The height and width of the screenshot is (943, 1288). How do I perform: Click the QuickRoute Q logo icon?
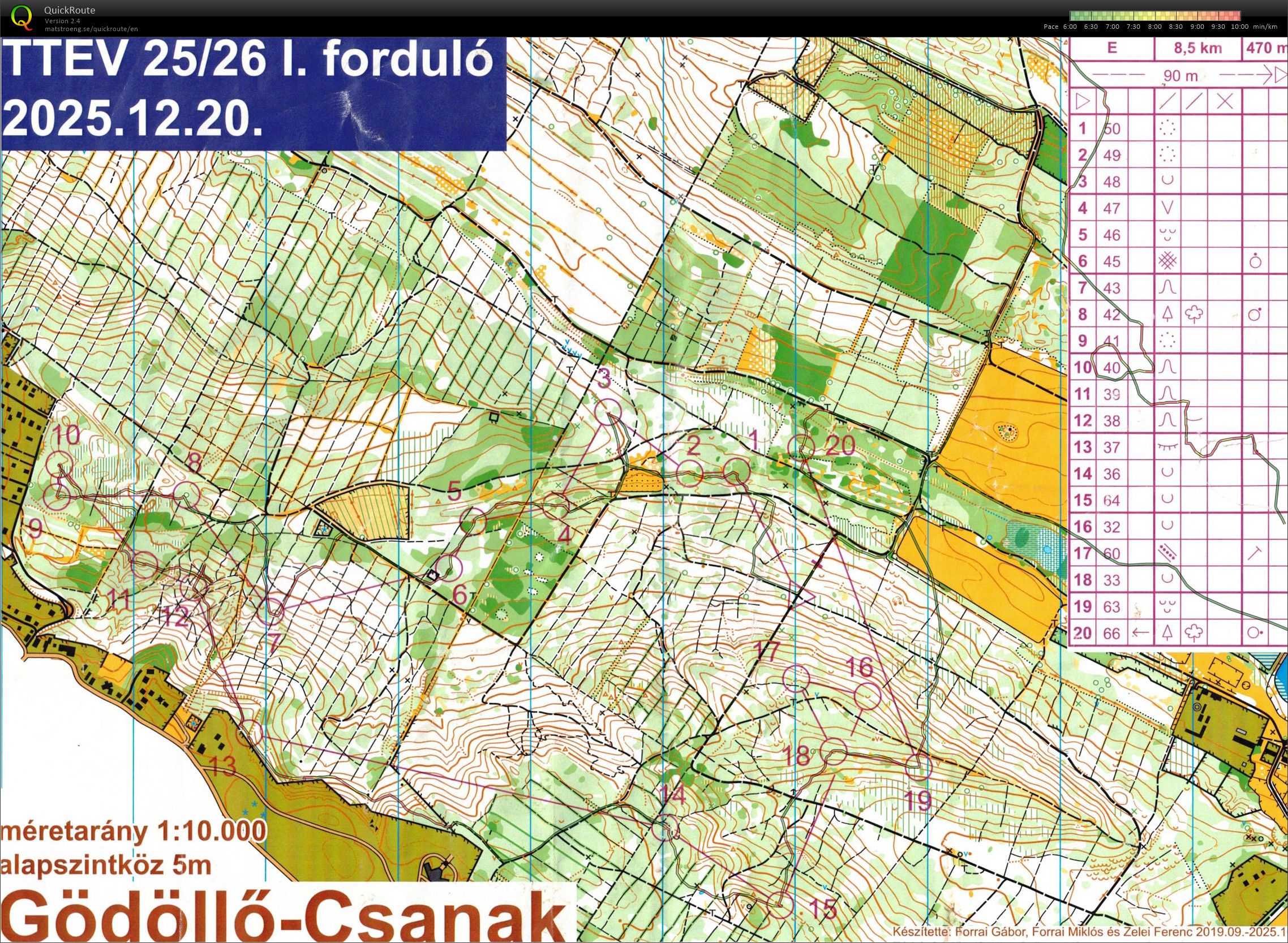point(22,17)
